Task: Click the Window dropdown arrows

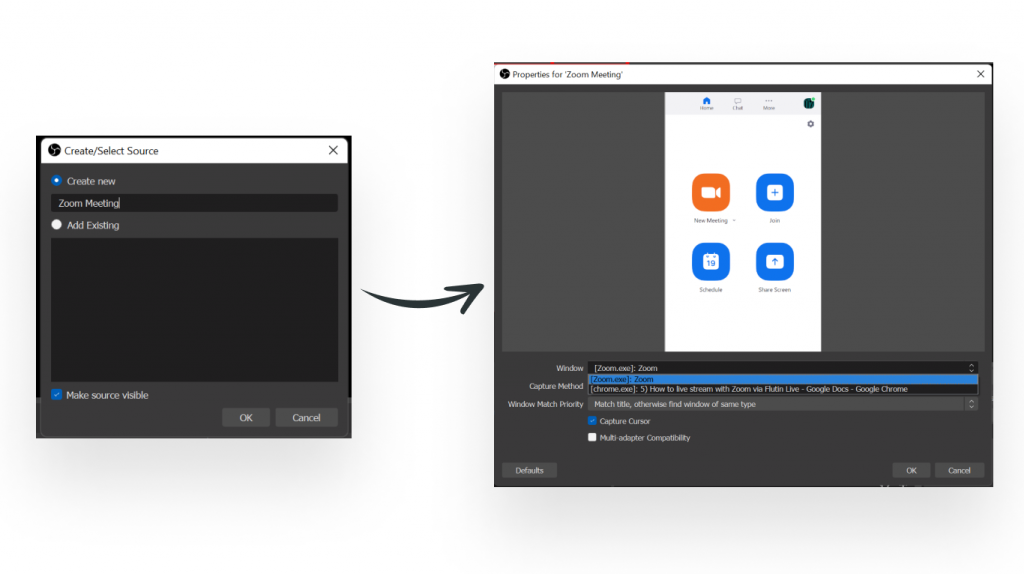Action: tap(971, 368)
